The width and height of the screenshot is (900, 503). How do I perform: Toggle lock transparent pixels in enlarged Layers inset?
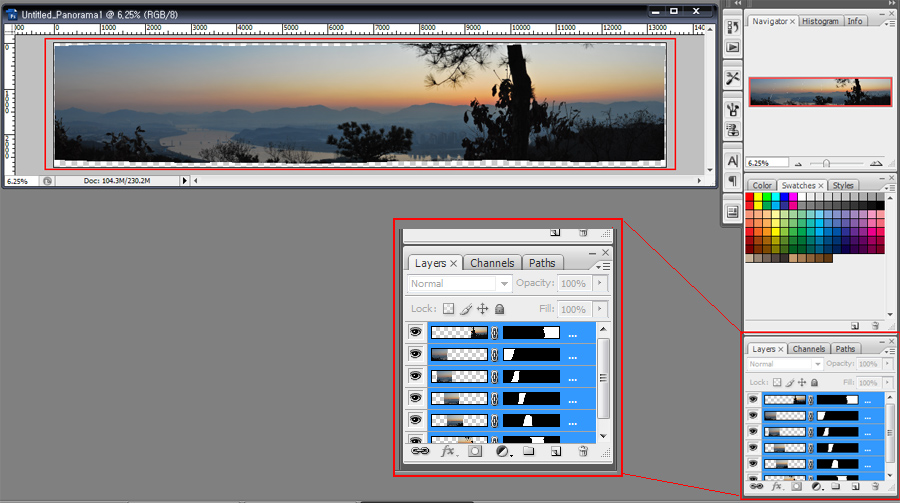[x=449, y=309]
